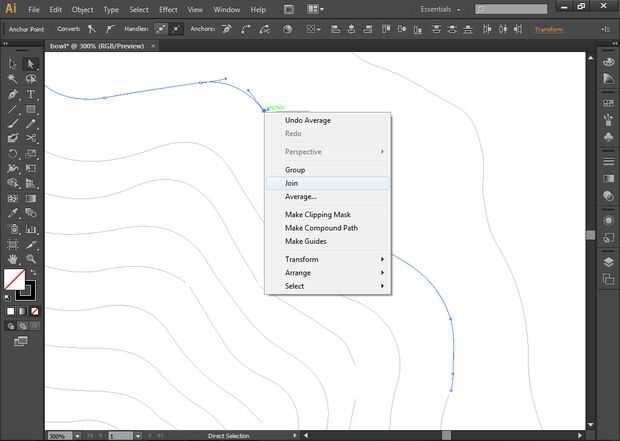Choose the Zoom magnifier tool
The image size is (620, 441).
click(x=31, y=259)
